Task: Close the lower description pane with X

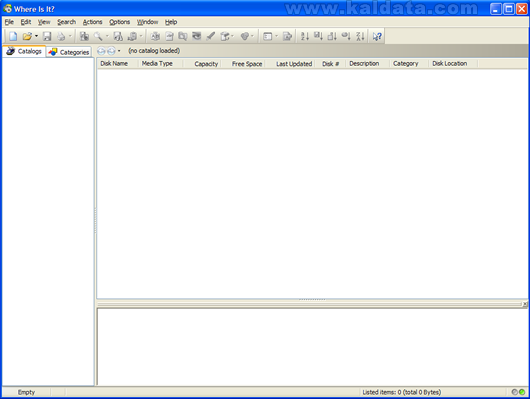Action: pyautogui.click(x=525, y=304)
